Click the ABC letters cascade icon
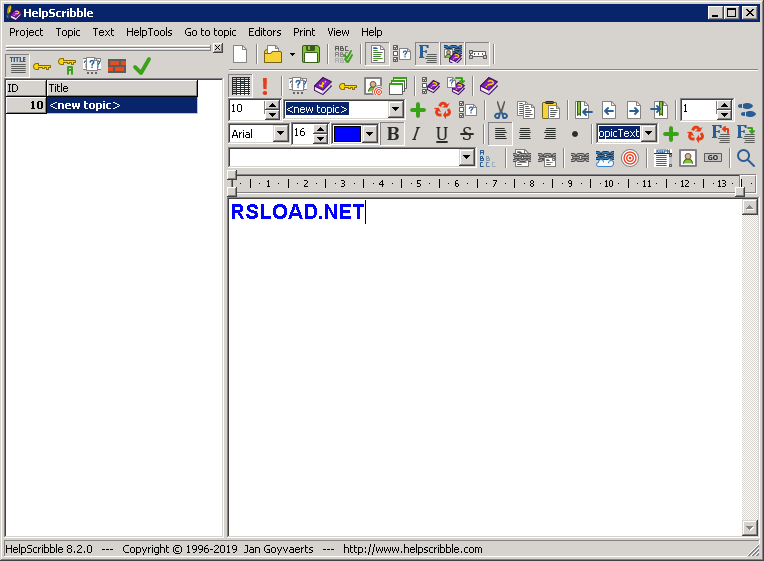 click(x=487, y=158)
